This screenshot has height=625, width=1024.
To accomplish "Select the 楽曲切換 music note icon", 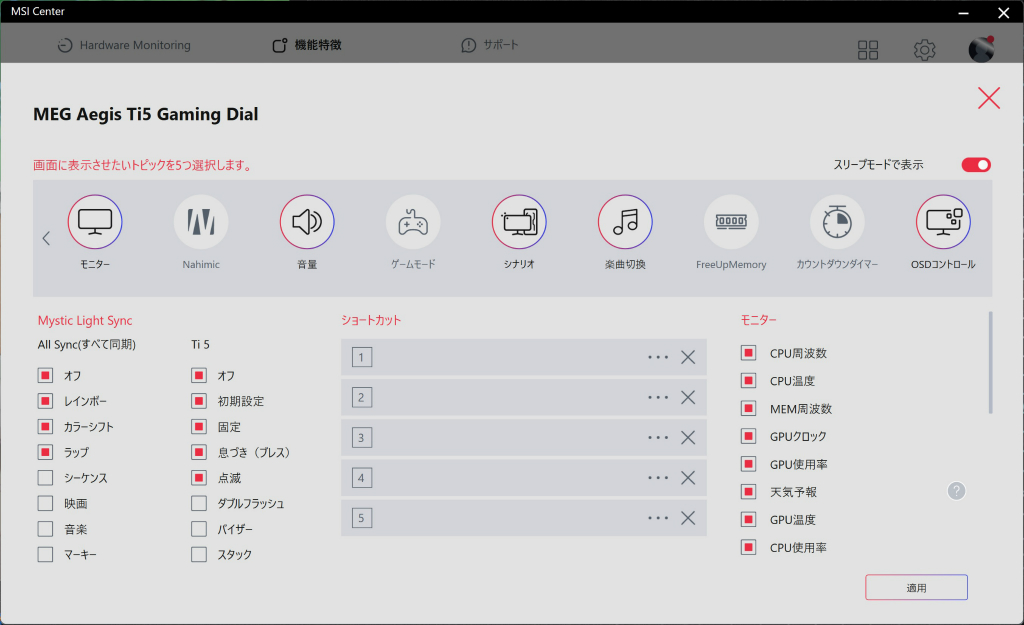I will coord(625,222).
